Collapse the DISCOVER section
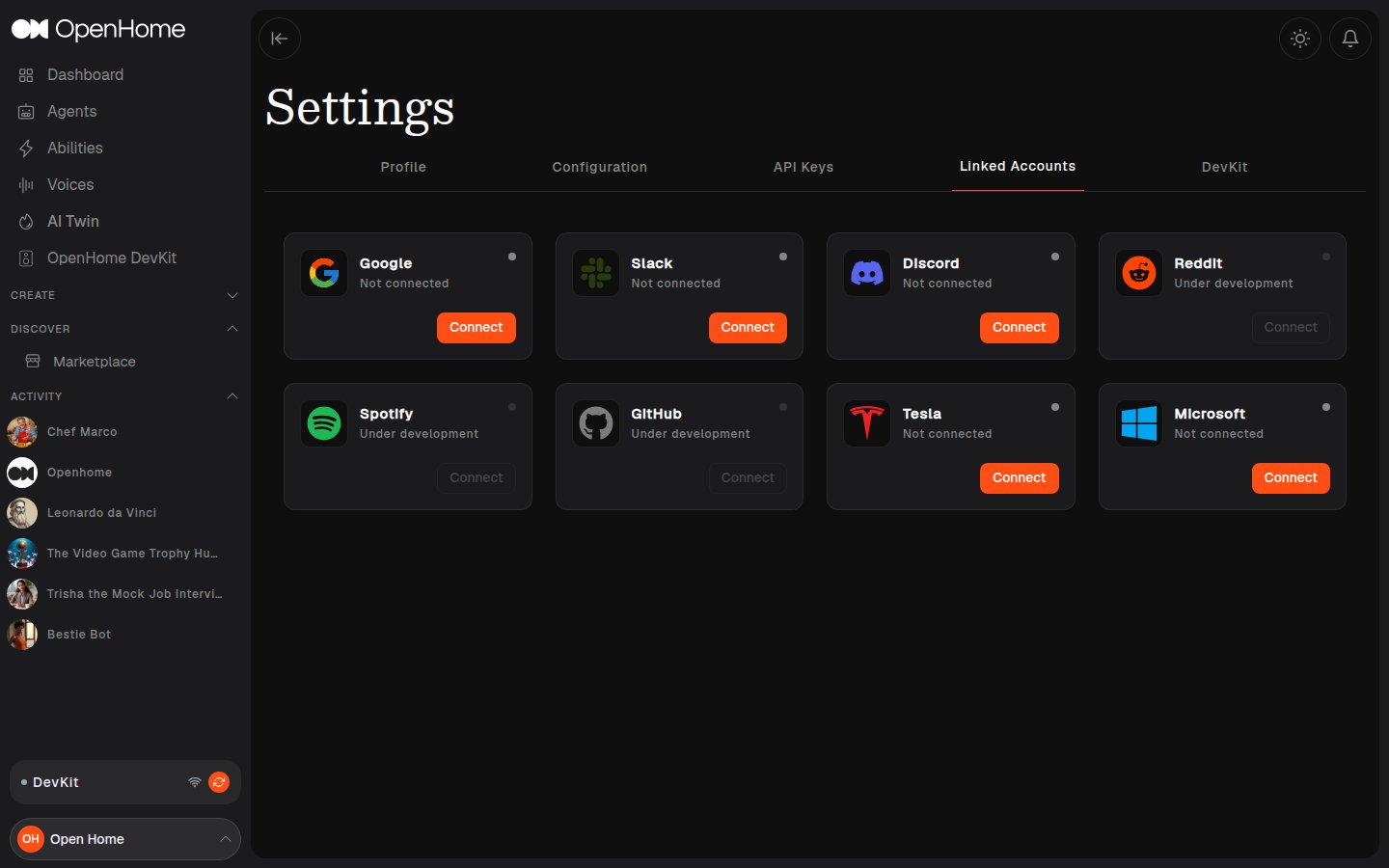Viewport: 1389px width, 868px height. click(125, 329)
